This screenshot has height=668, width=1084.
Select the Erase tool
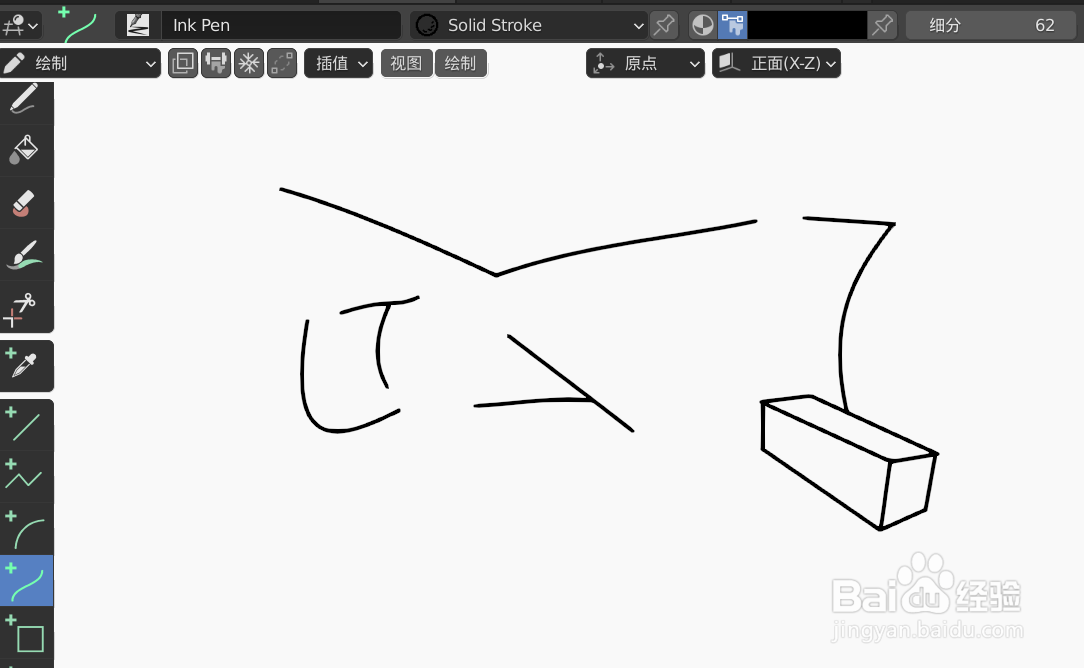(x=26, y=203)
